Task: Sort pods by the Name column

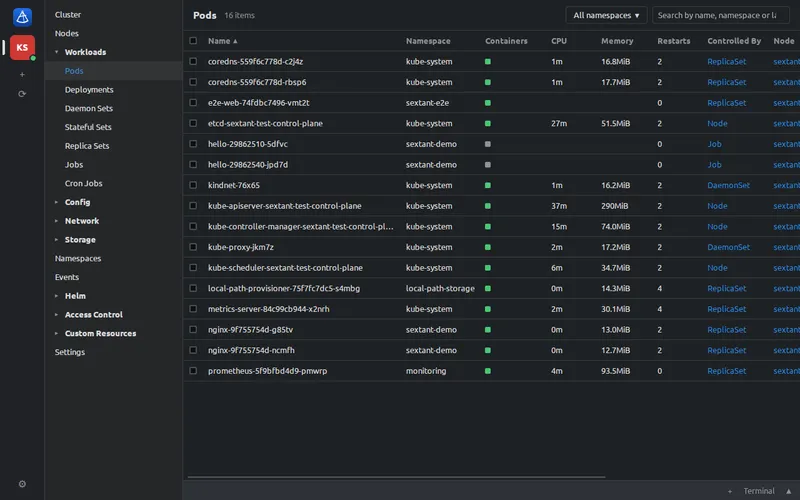Action: (x=222, y=41)
